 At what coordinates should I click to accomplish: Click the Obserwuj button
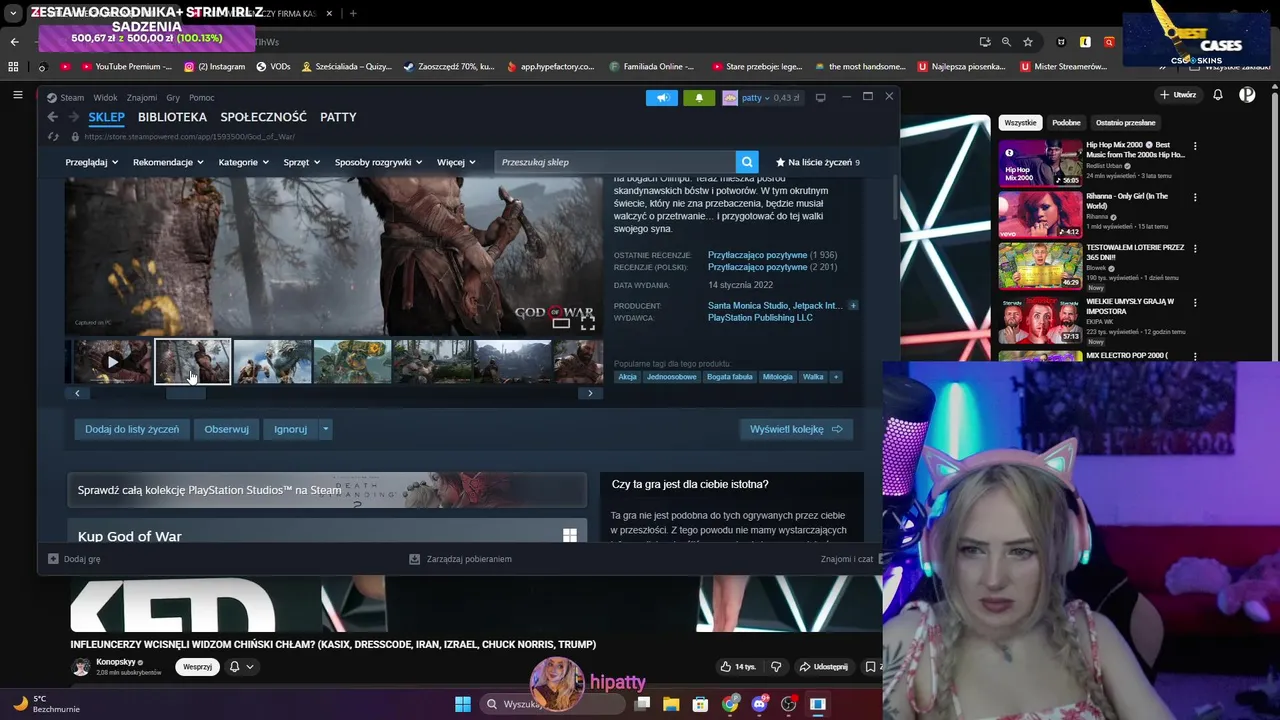coord(226,429)
